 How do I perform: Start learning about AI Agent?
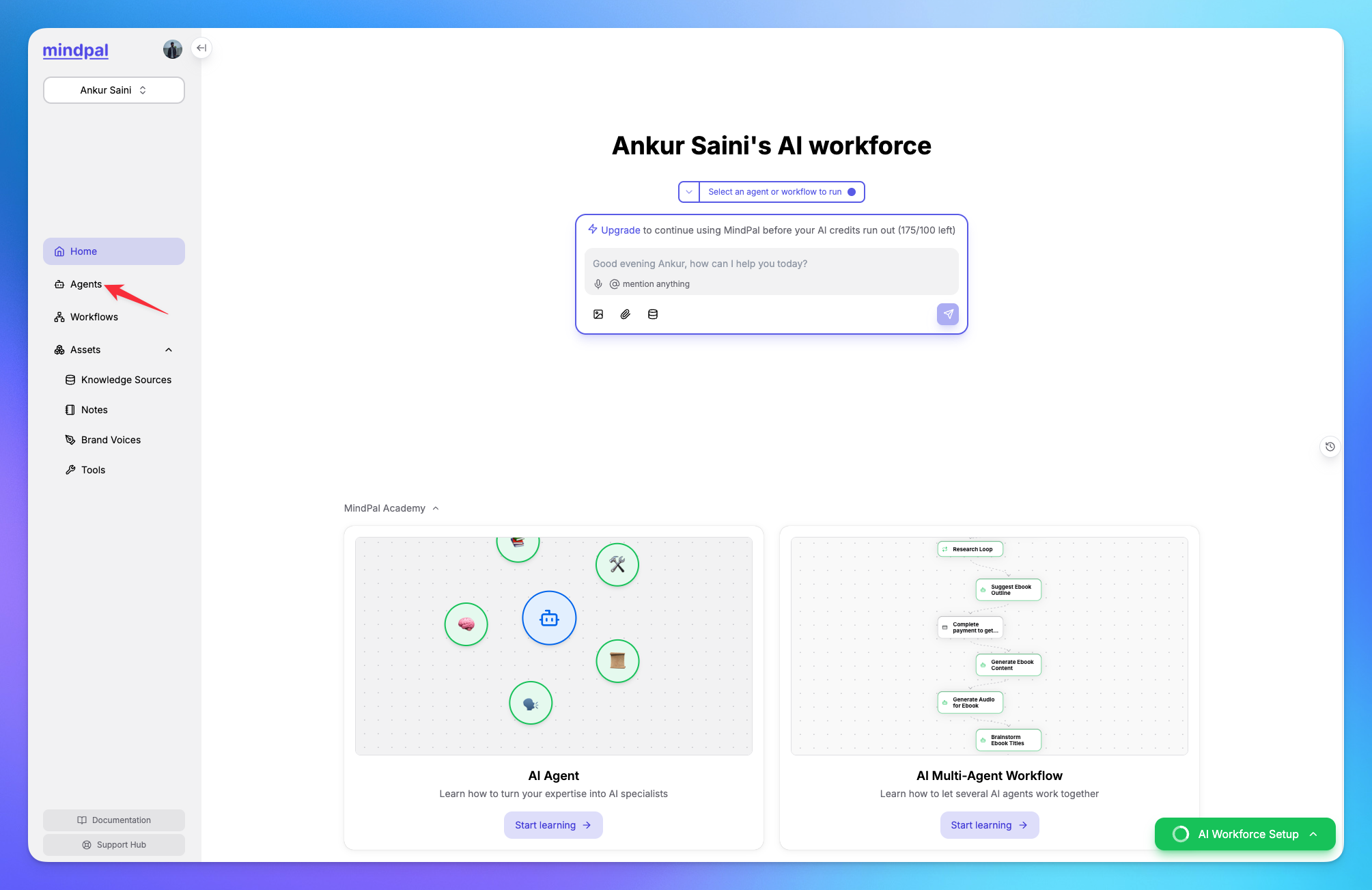(553, 824)
